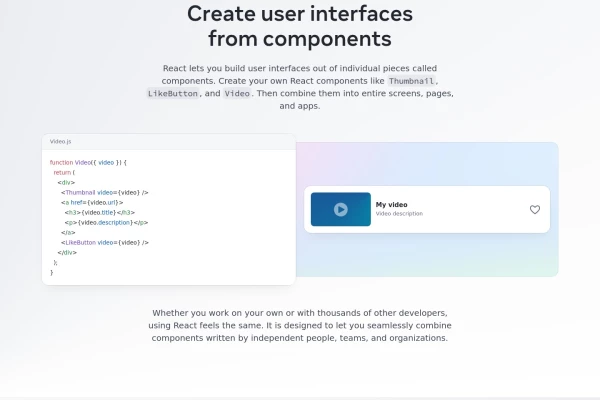This screenshot has height=400, width=600.
Task: Click the 'Create user interfaces from components' heading
Action: coord(300,26)
